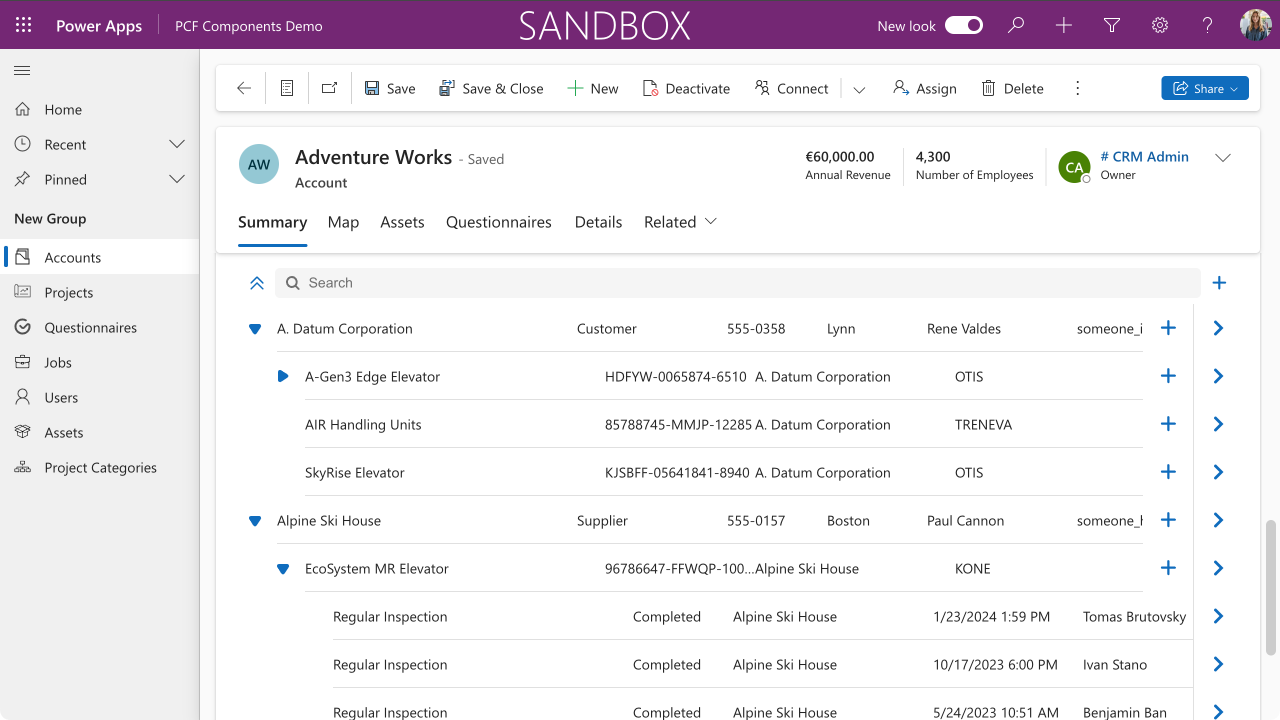Open Accounts in the sidebar

100,257
